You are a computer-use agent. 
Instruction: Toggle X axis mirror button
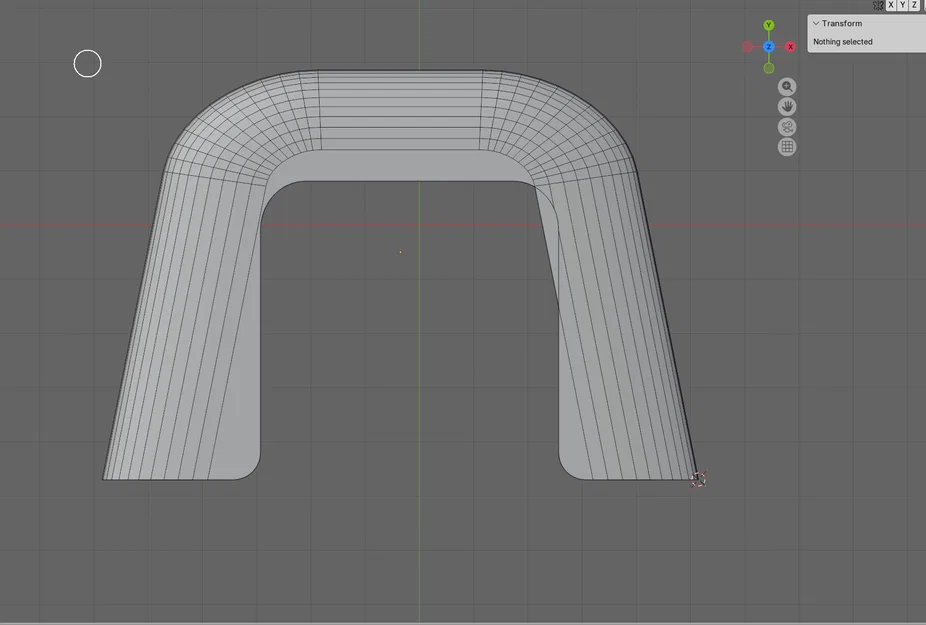click(891, 5)
